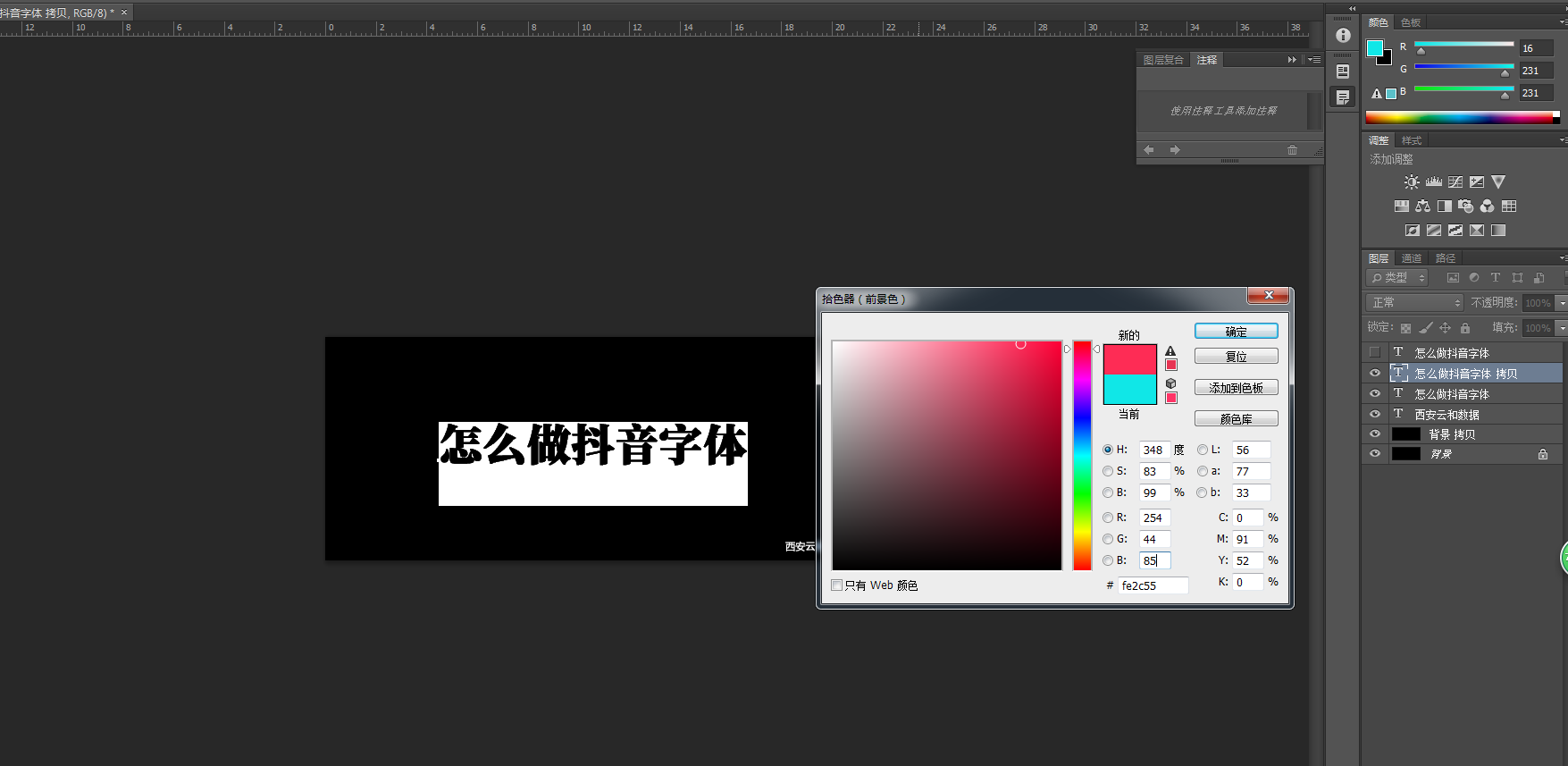Image resolution: width=1568 pixels, height=766 pixels.
Task: Add Threshold adjustment
Action: click(x=1455, y=230)
